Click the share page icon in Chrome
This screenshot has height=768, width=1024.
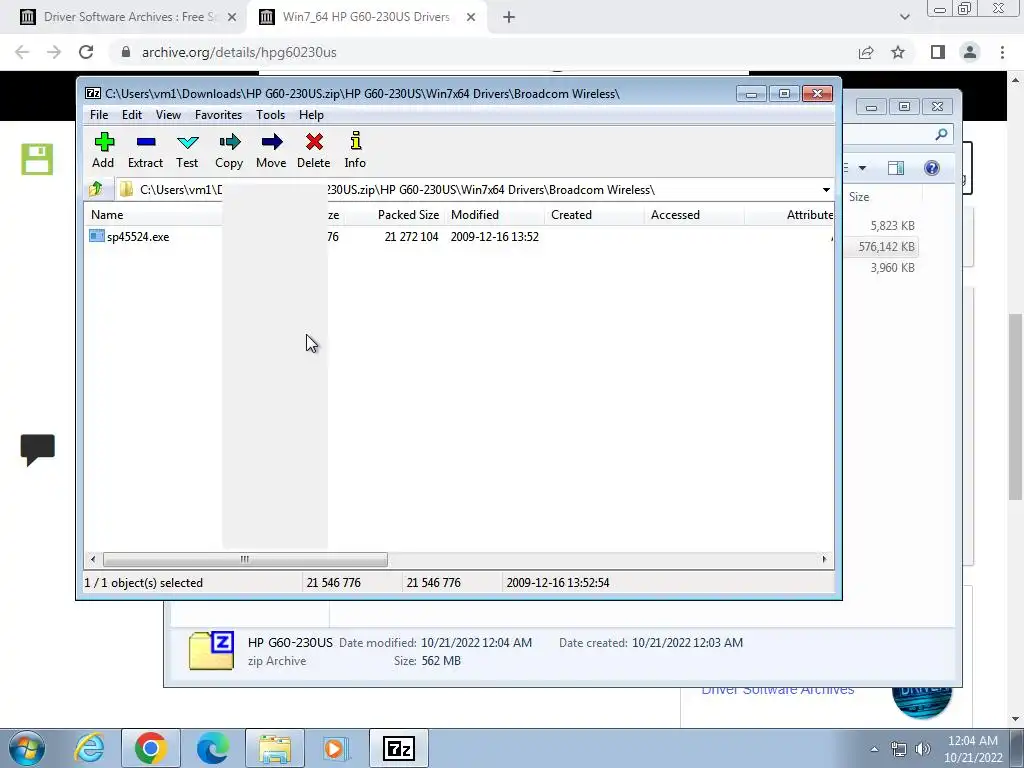[866, 52]
